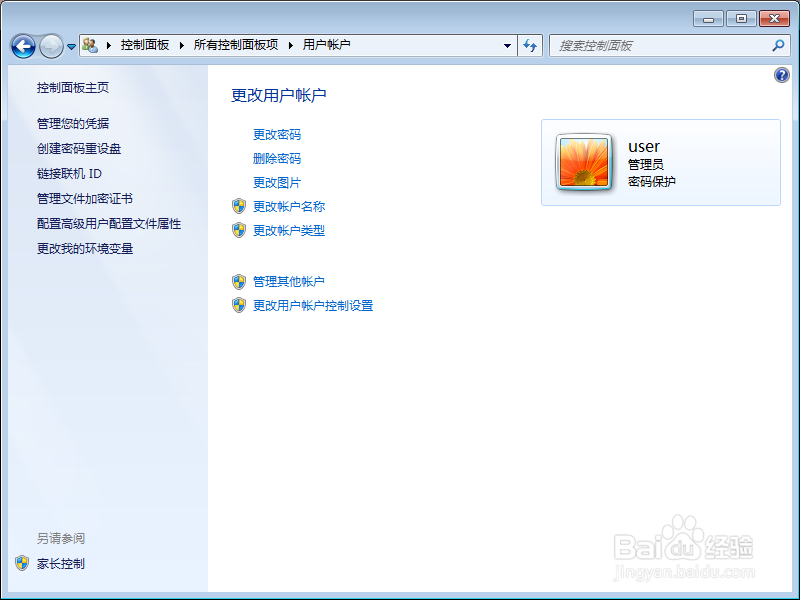Open 创建密码重设盘
800x600 pixels.
pyautogui.click(x=79, y=148)
